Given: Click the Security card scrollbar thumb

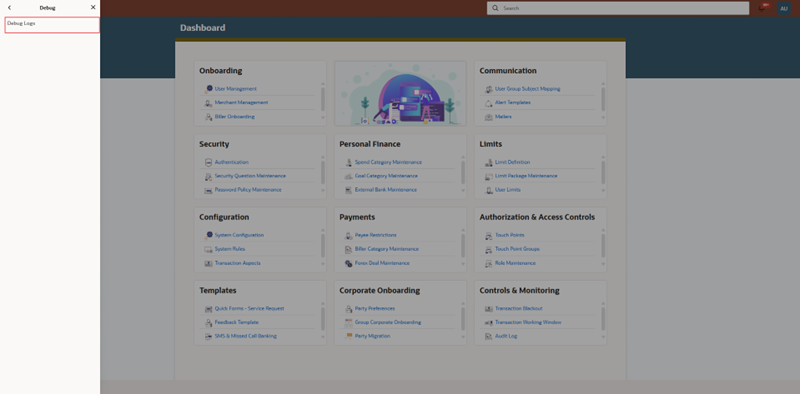Looking at the screenshot, I should coord(322,173).
